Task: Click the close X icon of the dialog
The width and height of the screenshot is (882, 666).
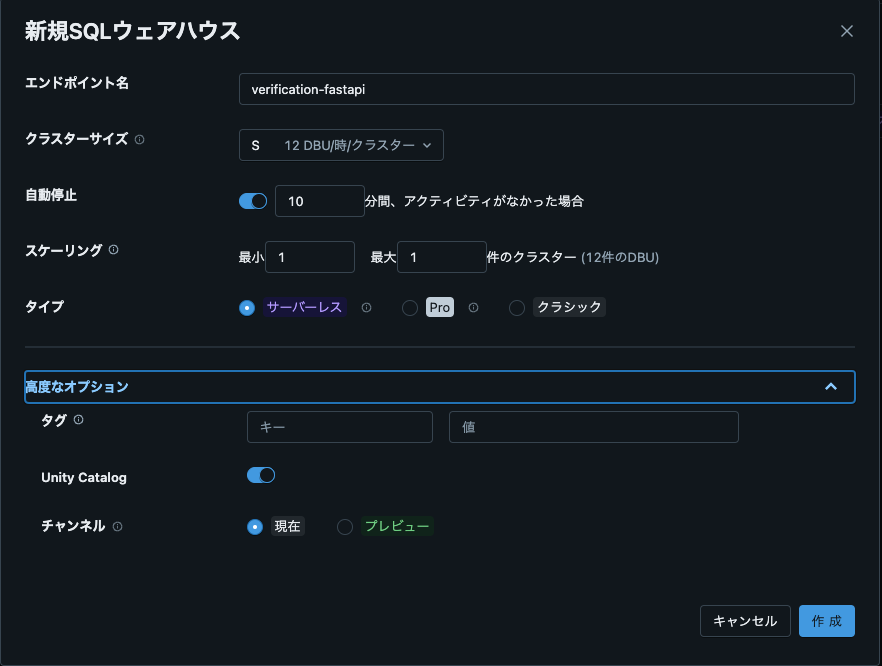Action: 847,31
